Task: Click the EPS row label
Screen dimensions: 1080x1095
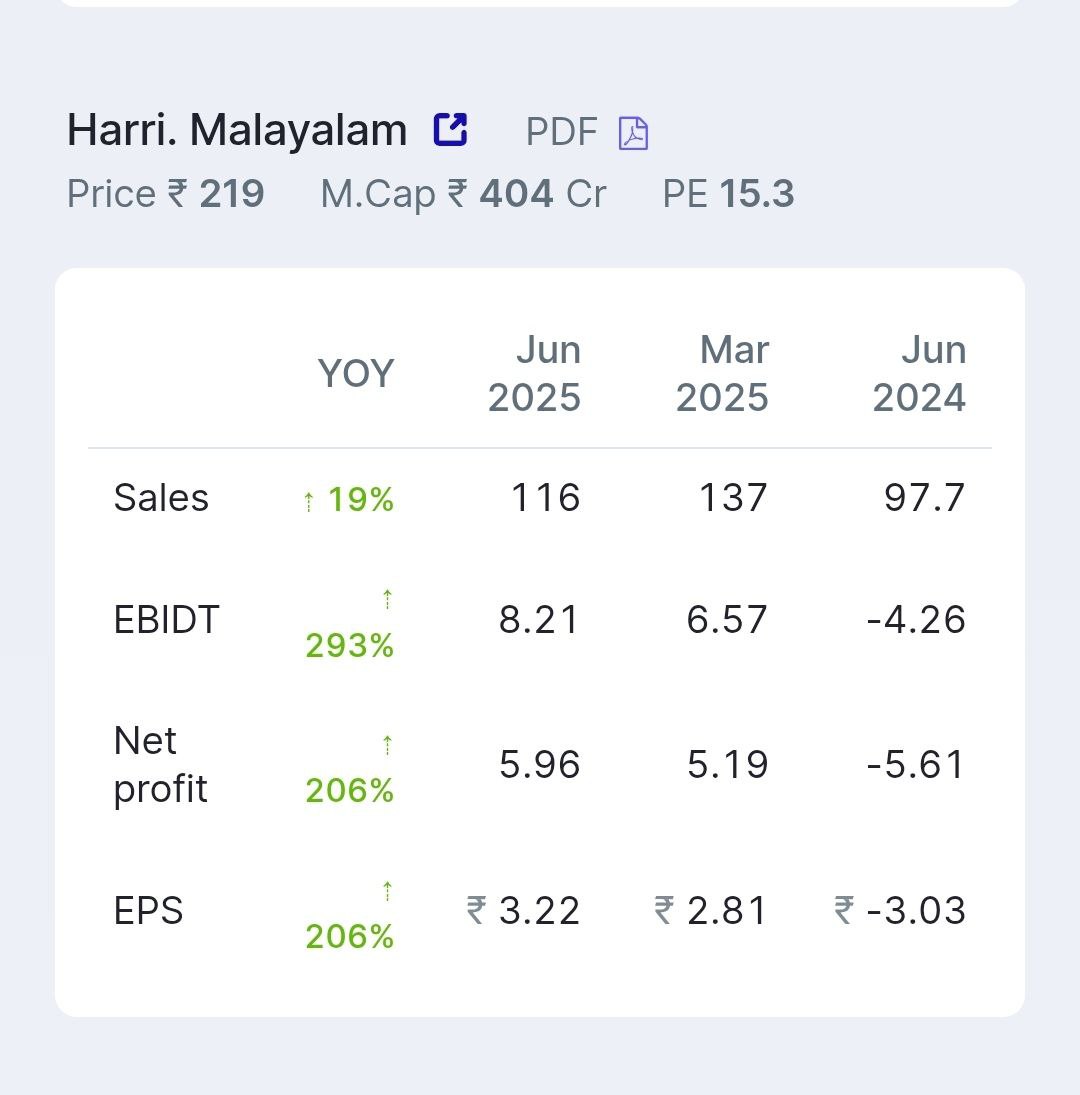Action: (149, 911)
